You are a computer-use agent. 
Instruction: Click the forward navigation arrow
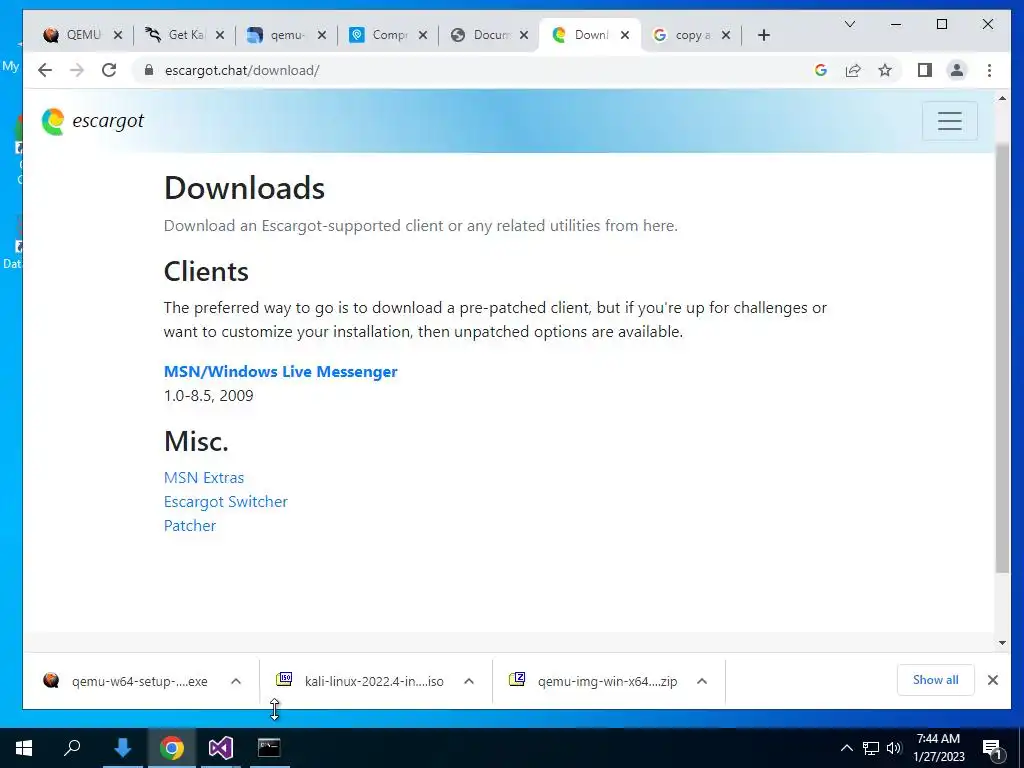pos(76,71)
